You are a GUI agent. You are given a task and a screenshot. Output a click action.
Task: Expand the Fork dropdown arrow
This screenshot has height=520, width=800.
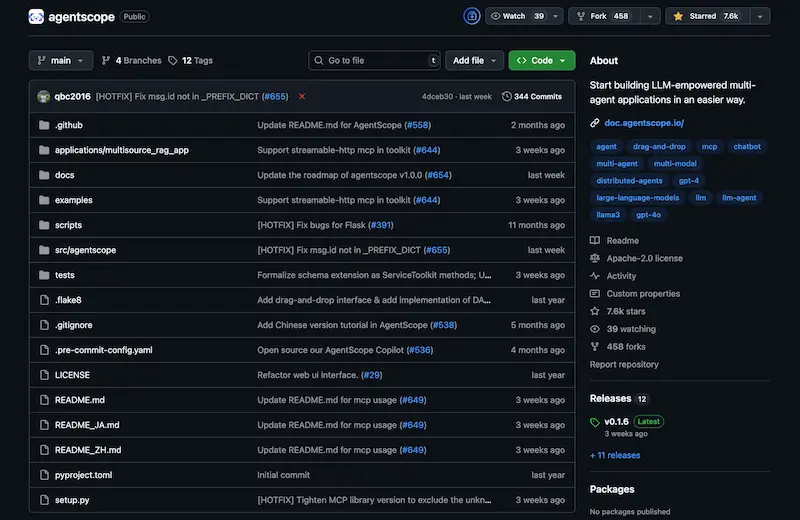pos(650,16)
